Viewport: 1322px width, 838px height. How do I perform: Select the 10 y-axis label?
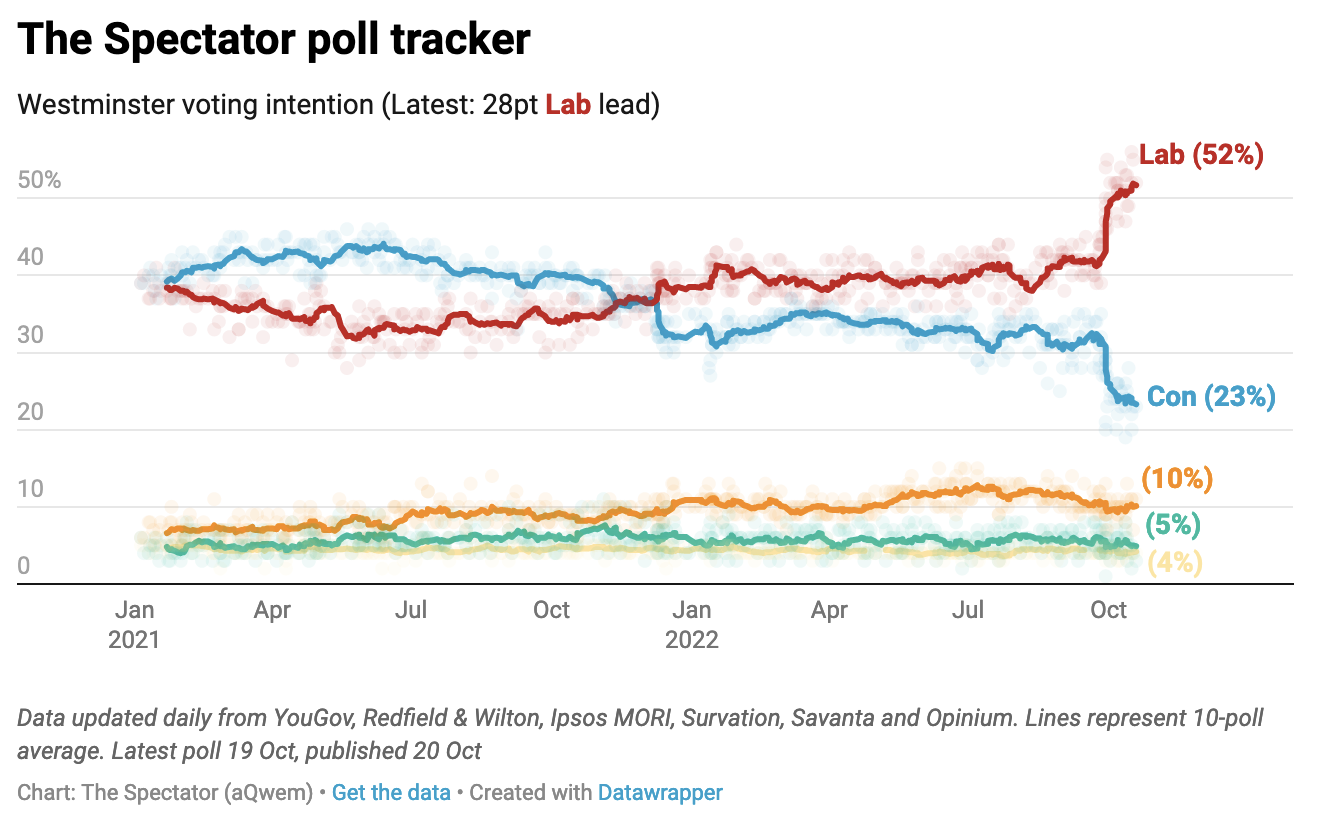[30, 489]
